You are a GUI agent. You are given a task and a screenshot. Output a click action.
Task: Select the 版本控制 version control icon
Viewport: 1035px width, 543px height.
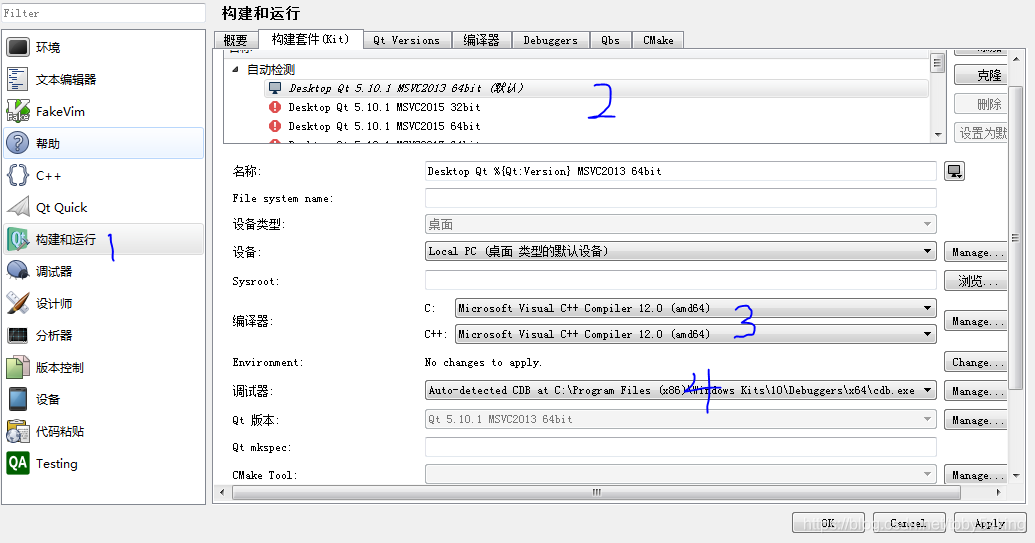click(18, 367)
